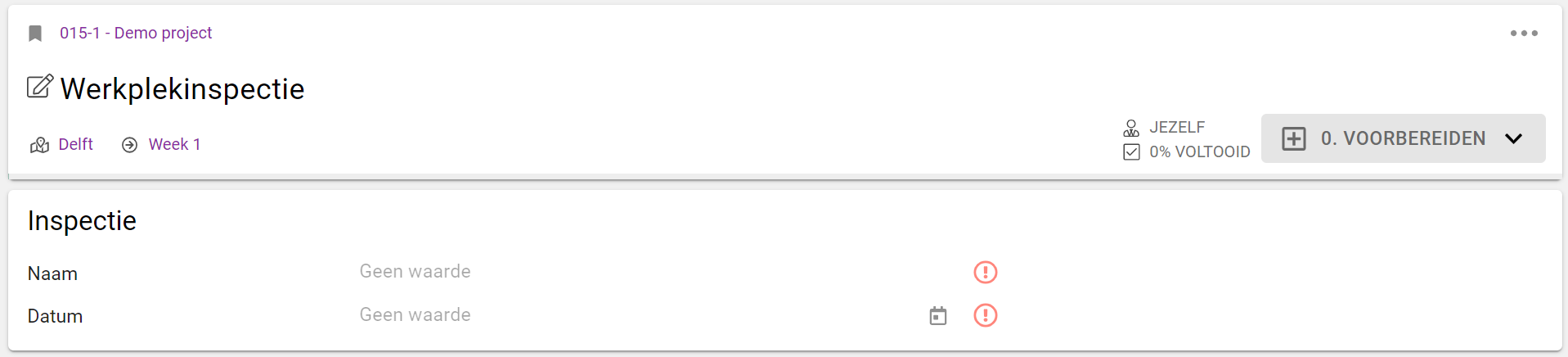Click the person icon next to JEZELF

pos(1131,128)
